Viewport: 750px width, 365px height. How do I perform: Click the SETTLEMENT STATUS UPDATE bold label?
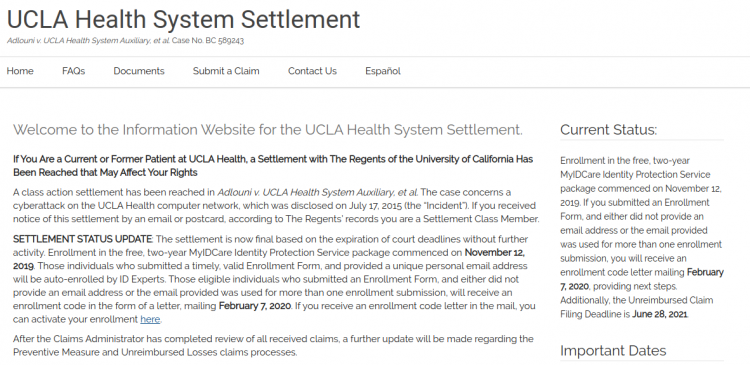(82, 239)
